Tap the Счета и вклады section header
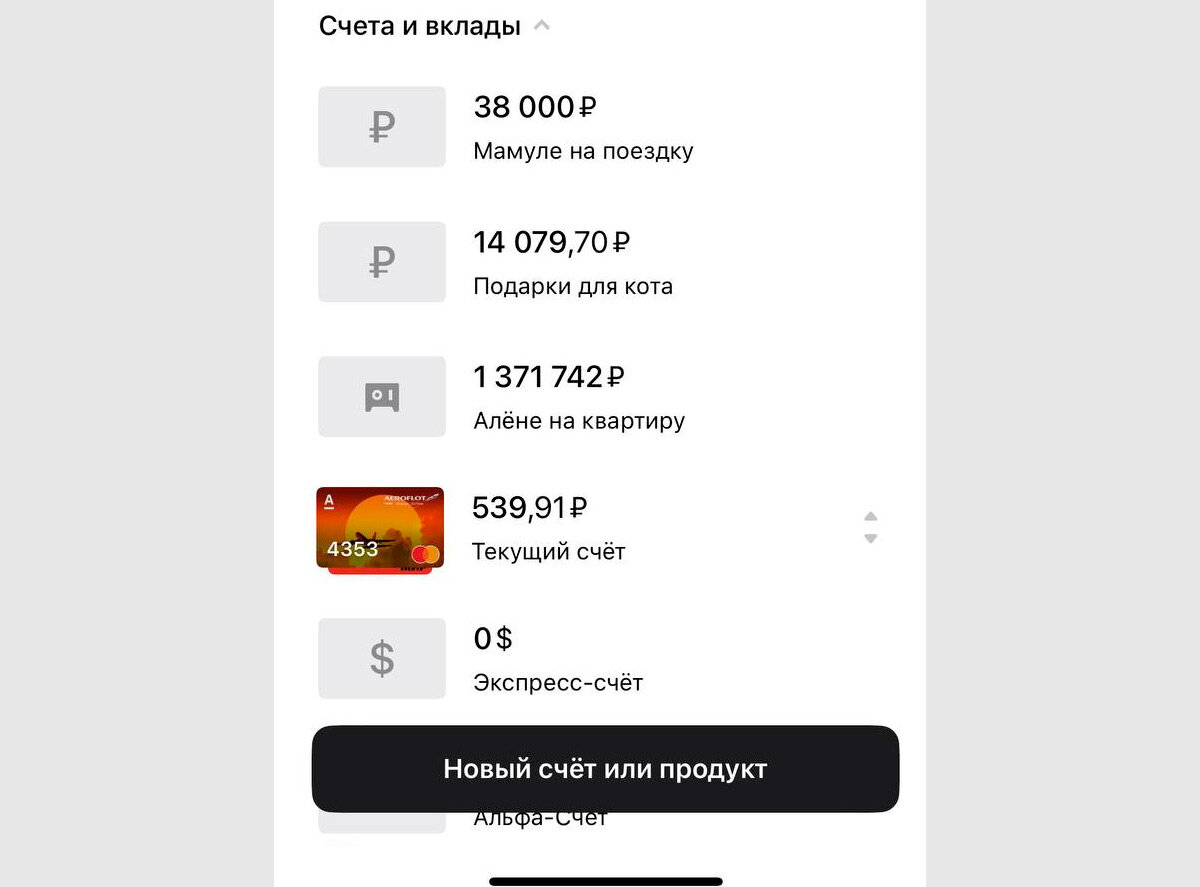The height and width of the screenshot is (887, 1200). (420, 27)
